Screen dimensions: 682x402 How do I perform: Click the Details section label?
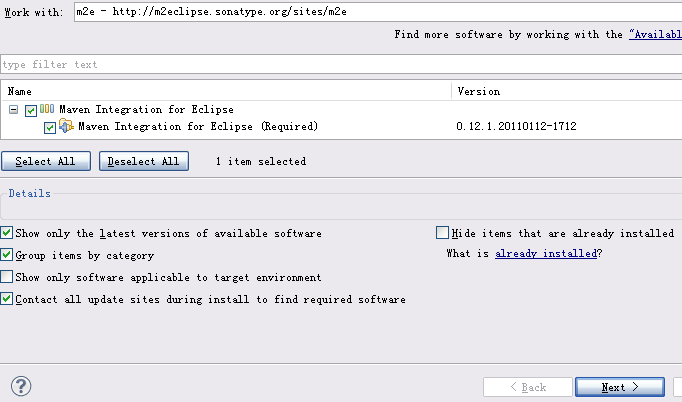(x=30, y=193)
